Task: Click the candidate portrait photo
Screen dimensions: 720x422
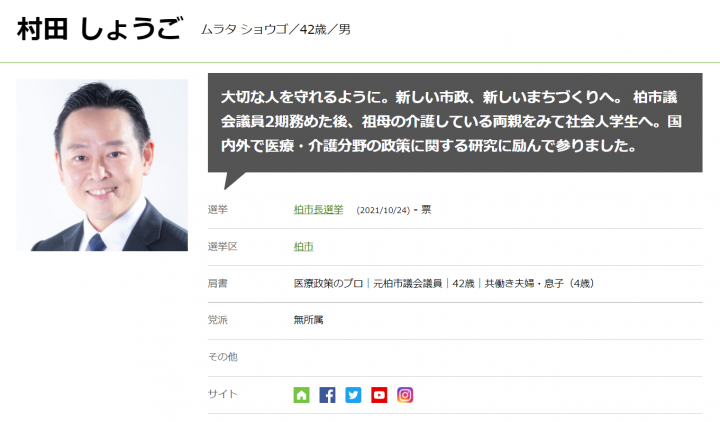Action: (102, 165)
